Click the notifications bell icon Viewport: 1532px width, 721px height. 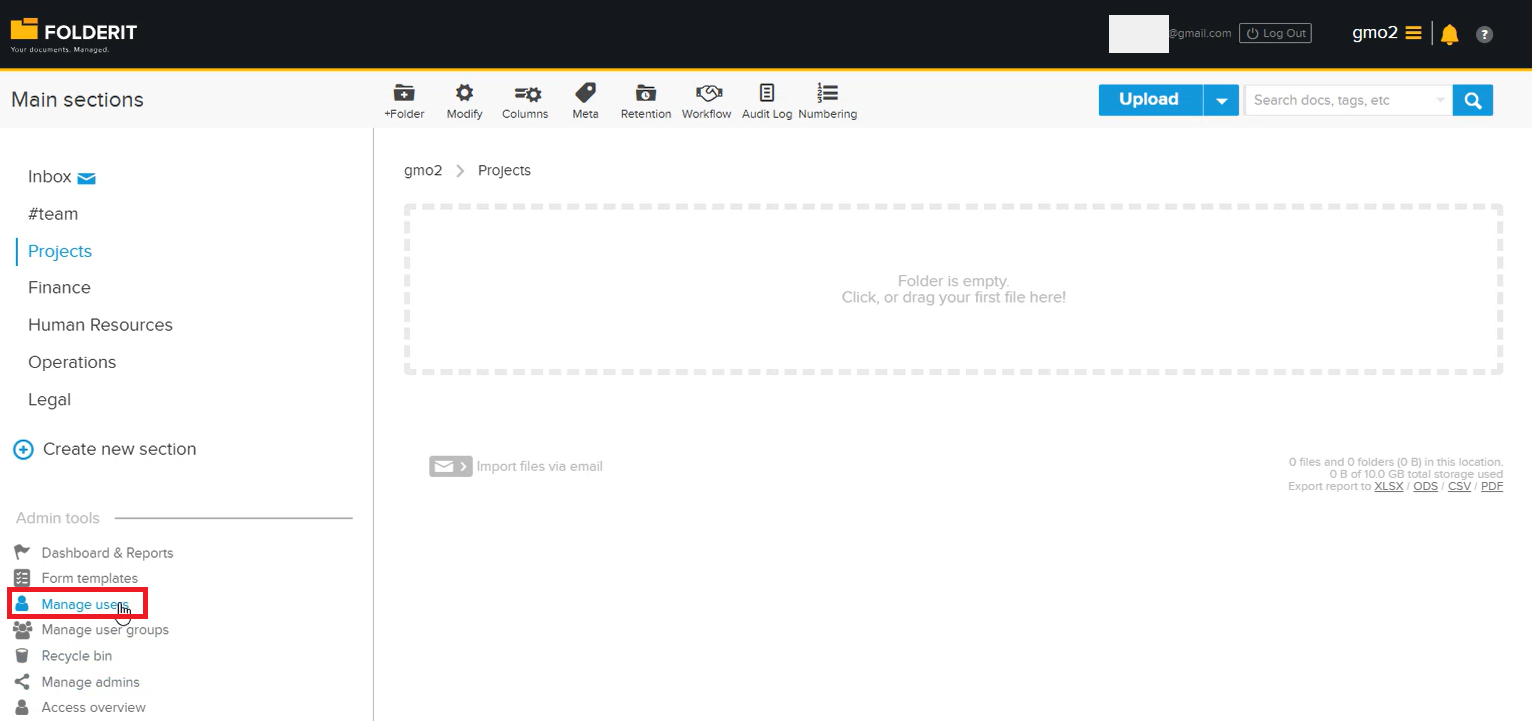tap(1449, 34)
